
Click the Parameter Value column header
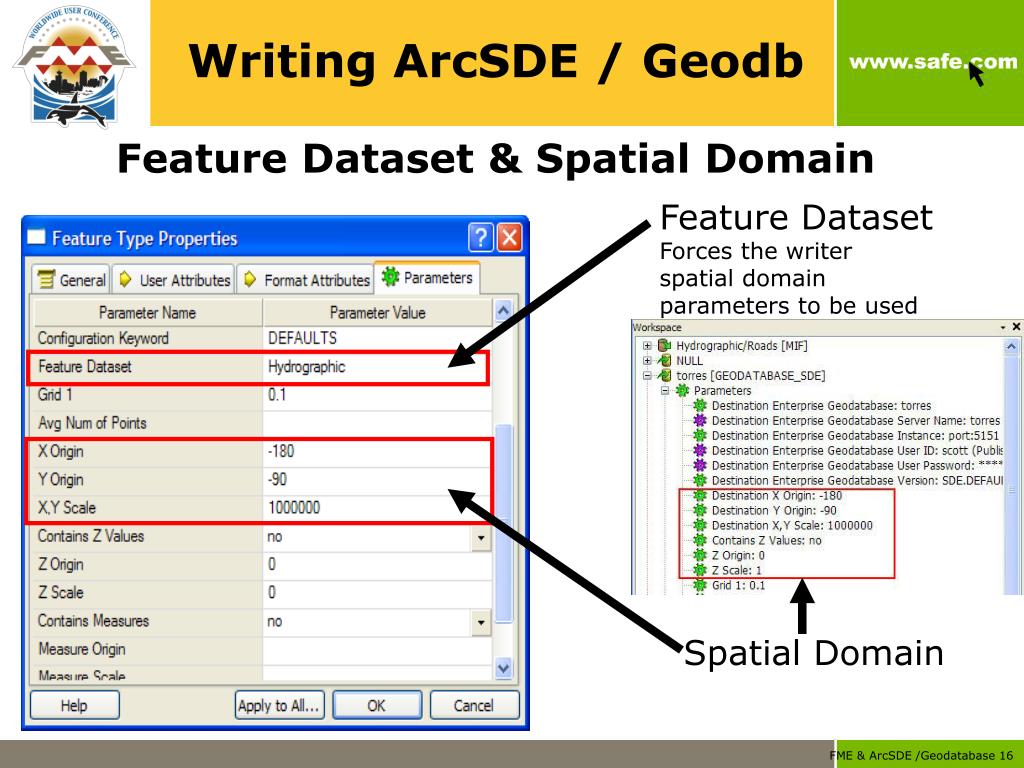pyautogui.click(x=377, y=313)
